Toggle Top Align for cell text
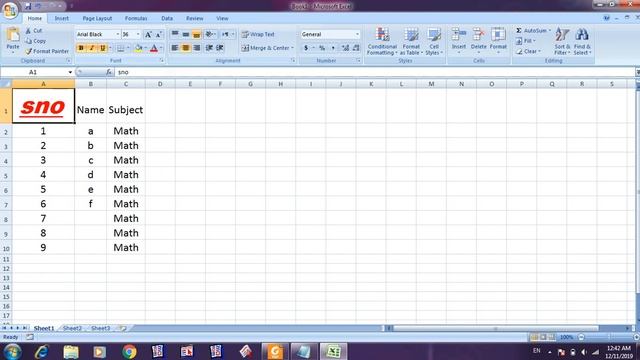This screenshot has height=360, width=640. coord(175,34)
